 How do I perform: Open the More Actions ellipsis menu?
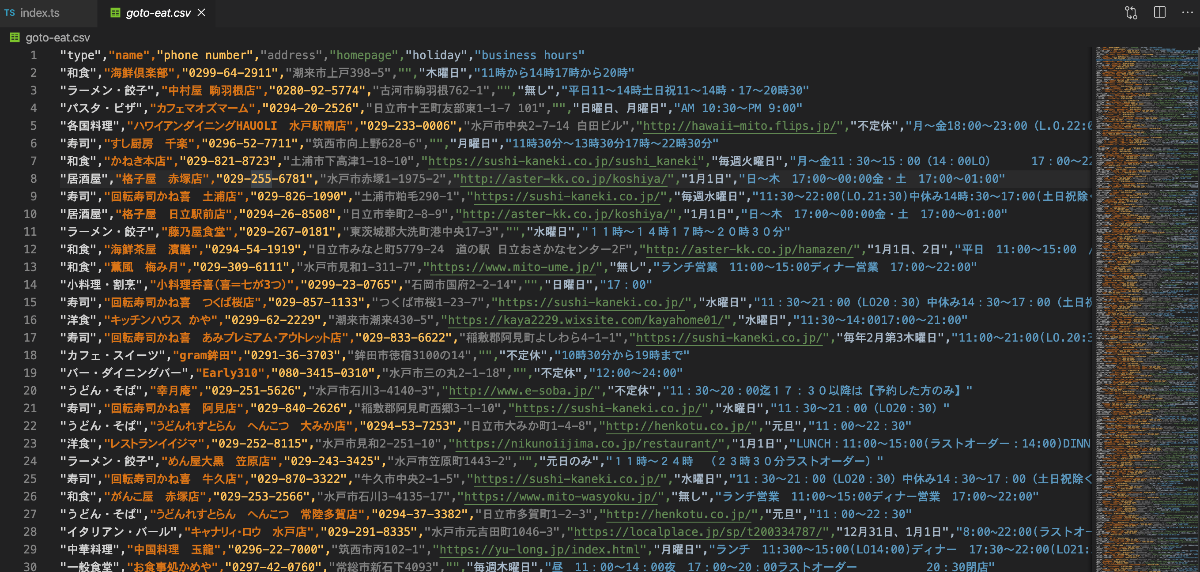click(1187, 13)
